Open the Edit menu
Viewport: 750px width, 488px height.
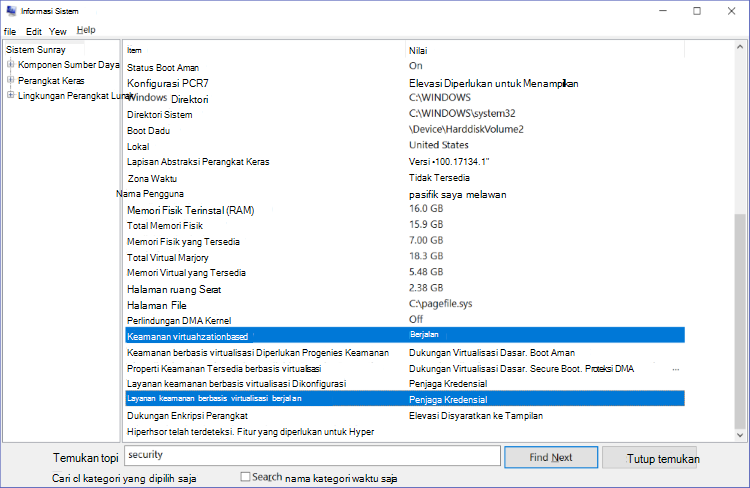click(33, 32)
